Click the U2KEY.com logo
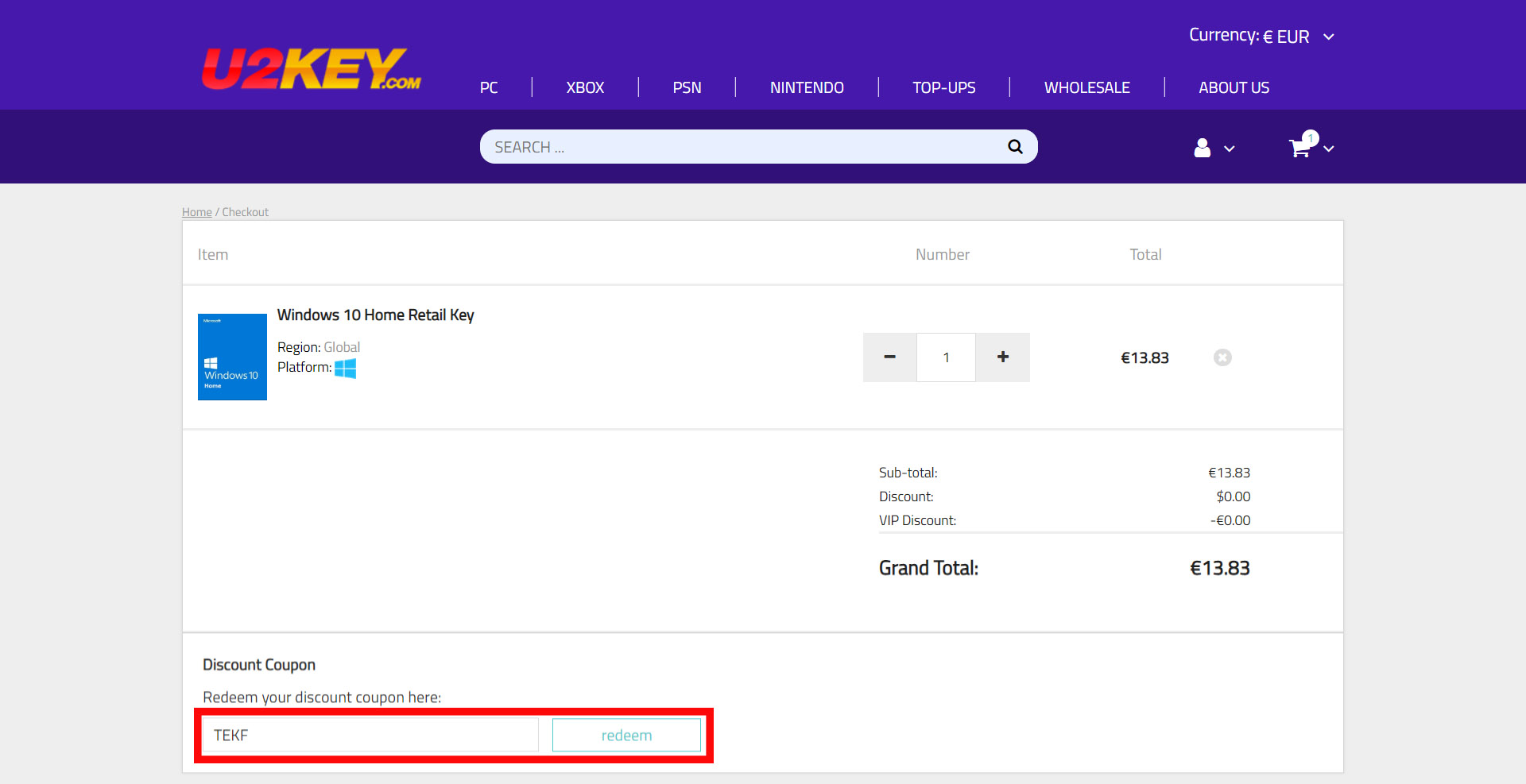The width and height of the screenshot is (1526, 784). [311, 69]
